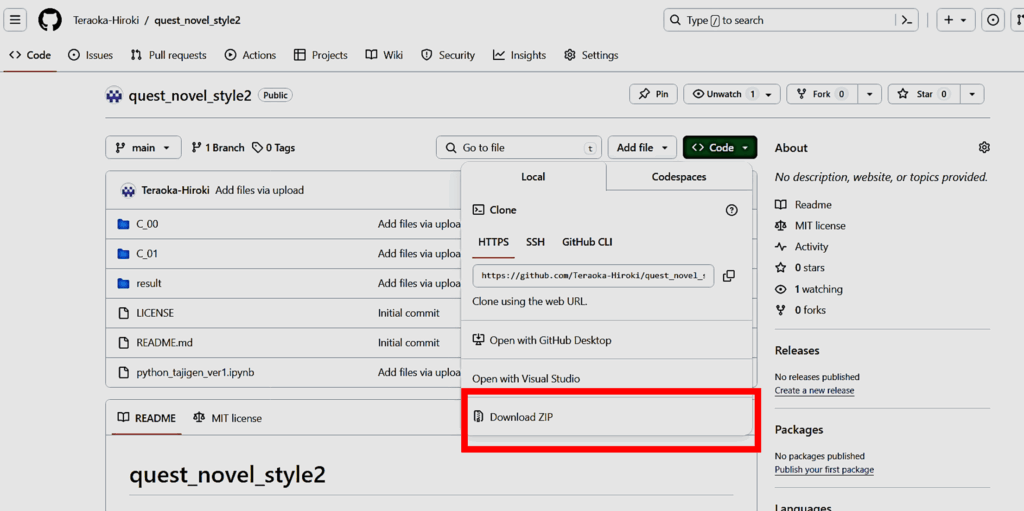
Task: Expand the Fork options arrow
Action: point(870,94)
